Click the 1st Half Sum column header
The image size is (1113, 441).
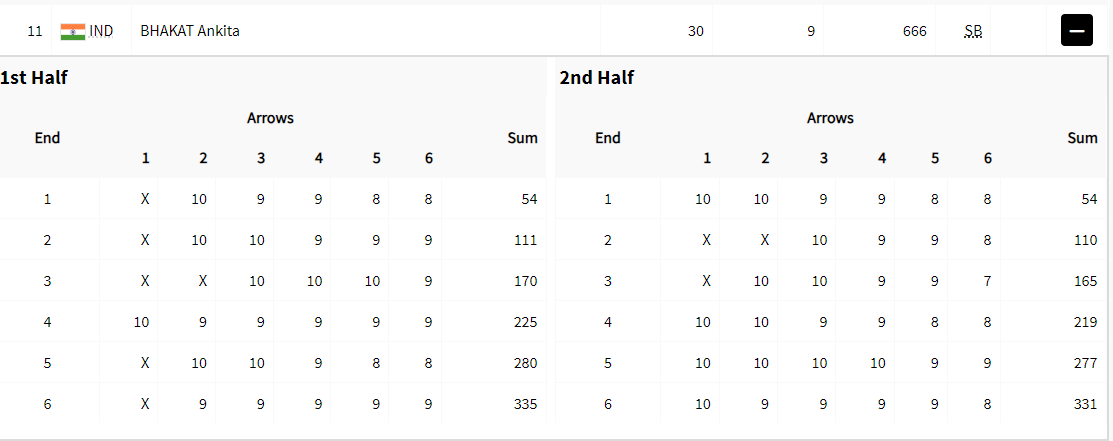(522, 138)
